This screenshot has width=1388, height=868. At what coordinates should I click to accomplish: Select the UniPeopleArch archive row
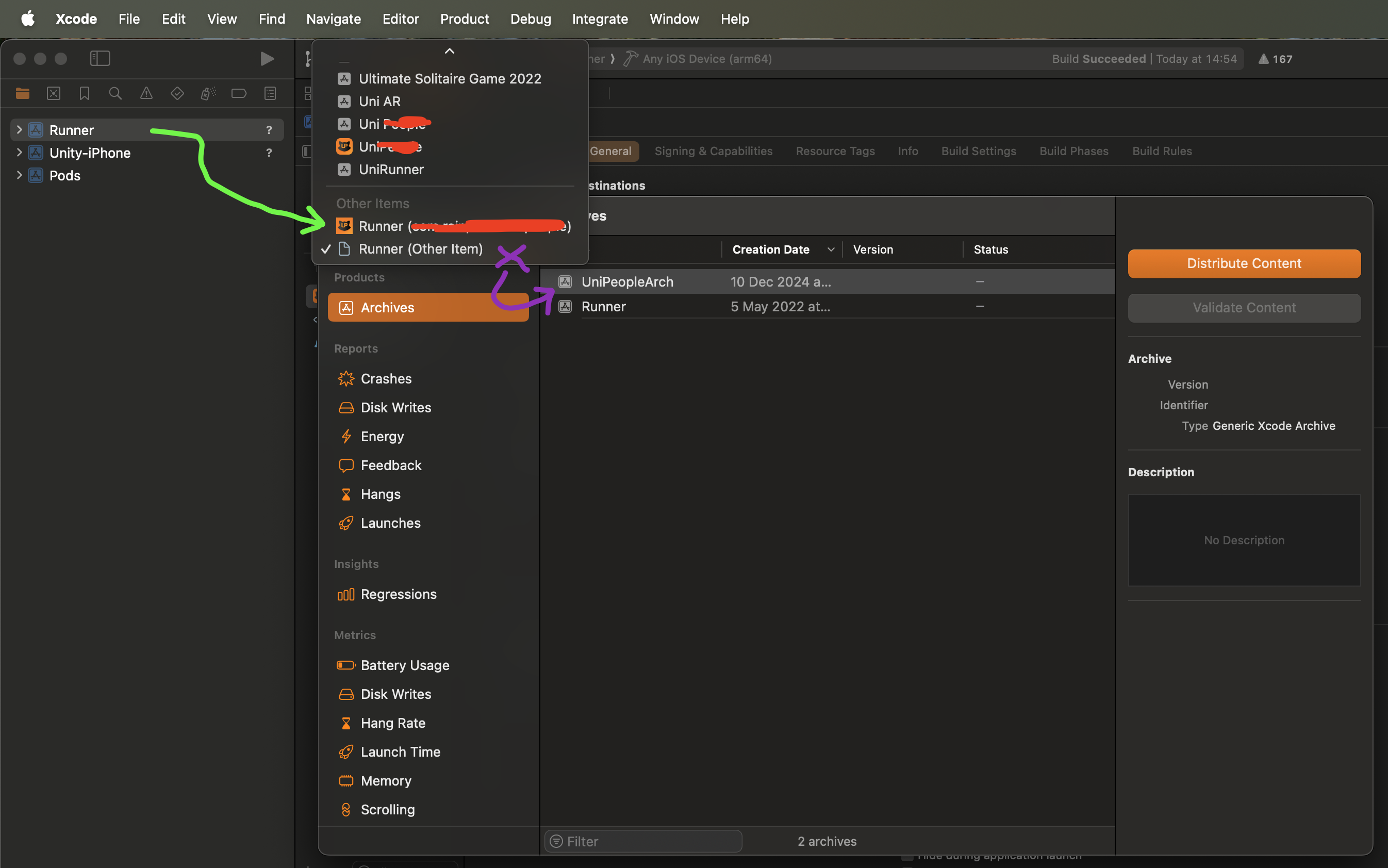click(x=828, y=281)
